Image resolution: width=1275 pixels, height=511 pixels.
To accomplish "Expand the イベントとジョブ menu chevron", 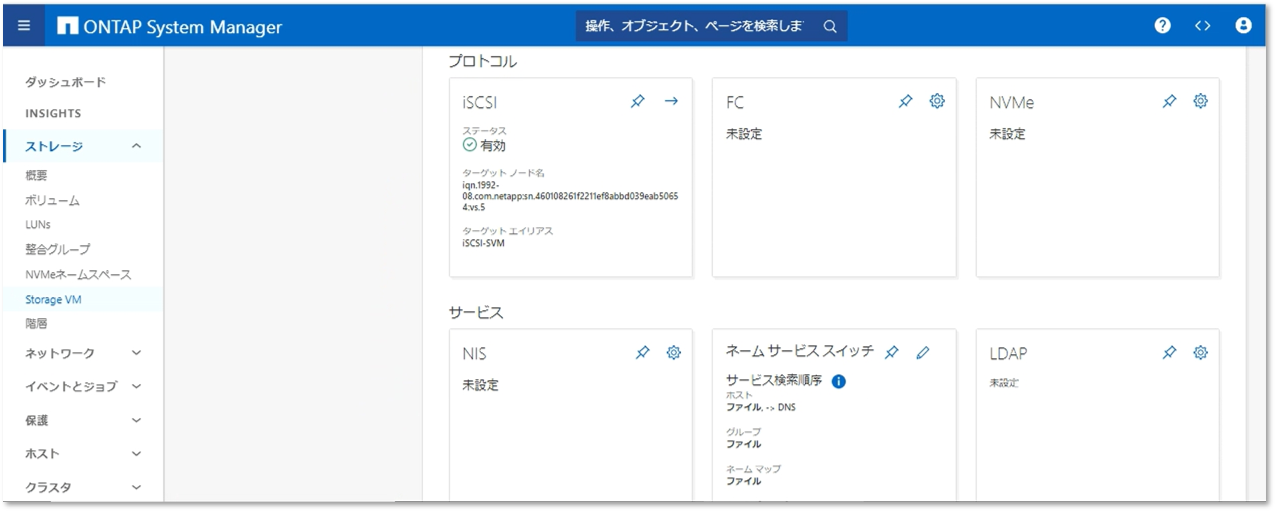I will (x=137, y=386).
